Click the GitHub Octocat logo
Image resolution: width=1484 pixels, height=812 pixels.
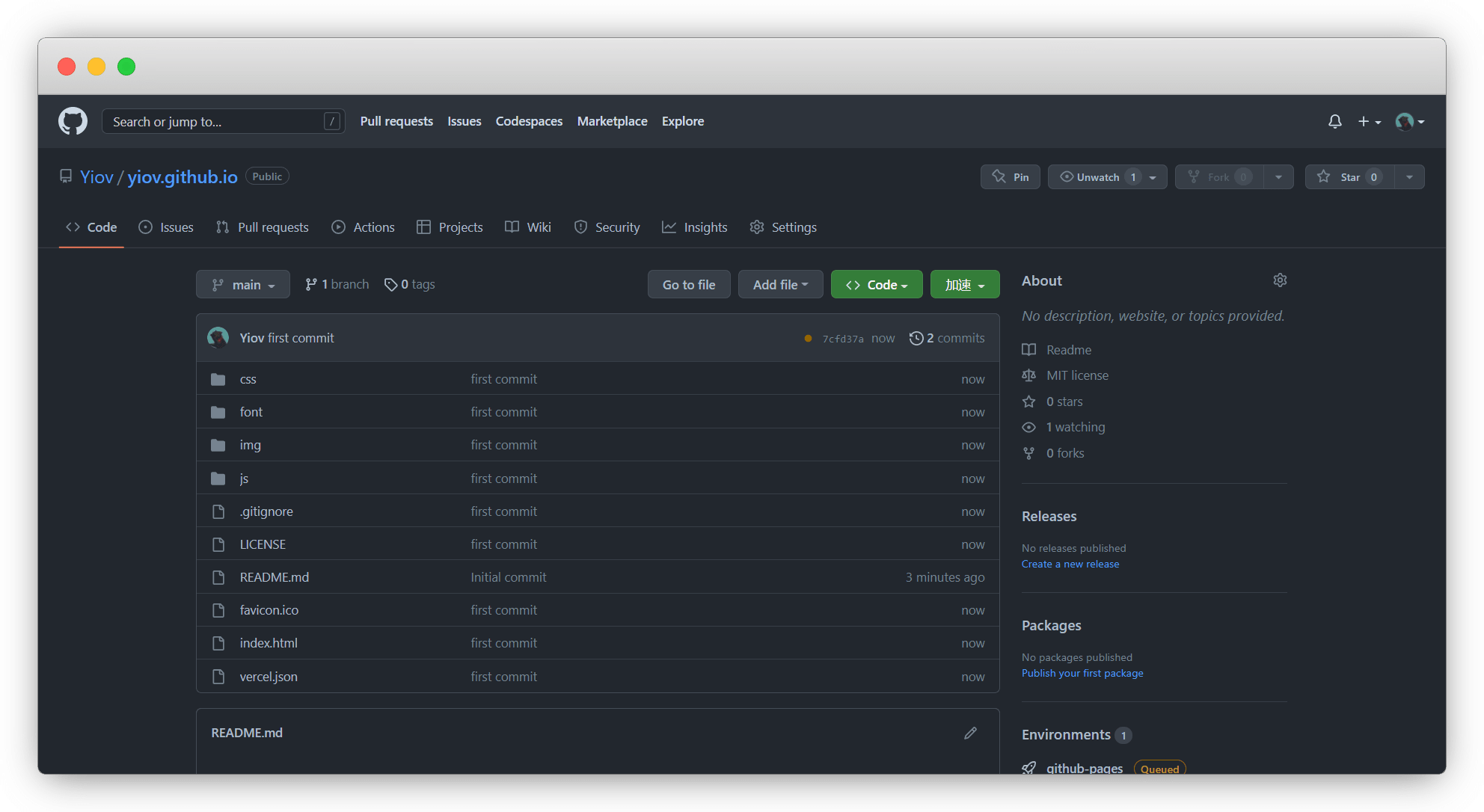tap(73, 121)
